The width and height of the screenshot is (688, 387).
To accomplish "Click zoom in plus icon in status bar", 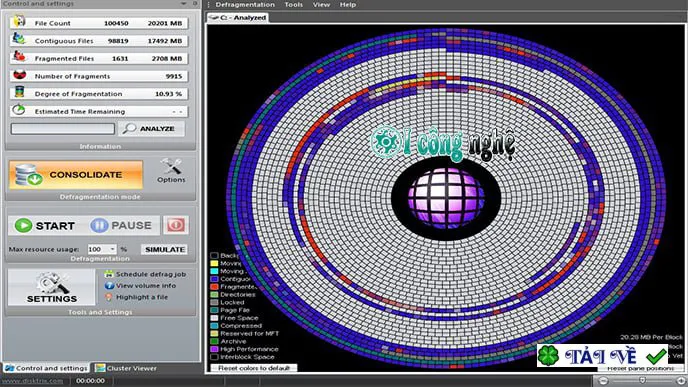I will 681,381.
